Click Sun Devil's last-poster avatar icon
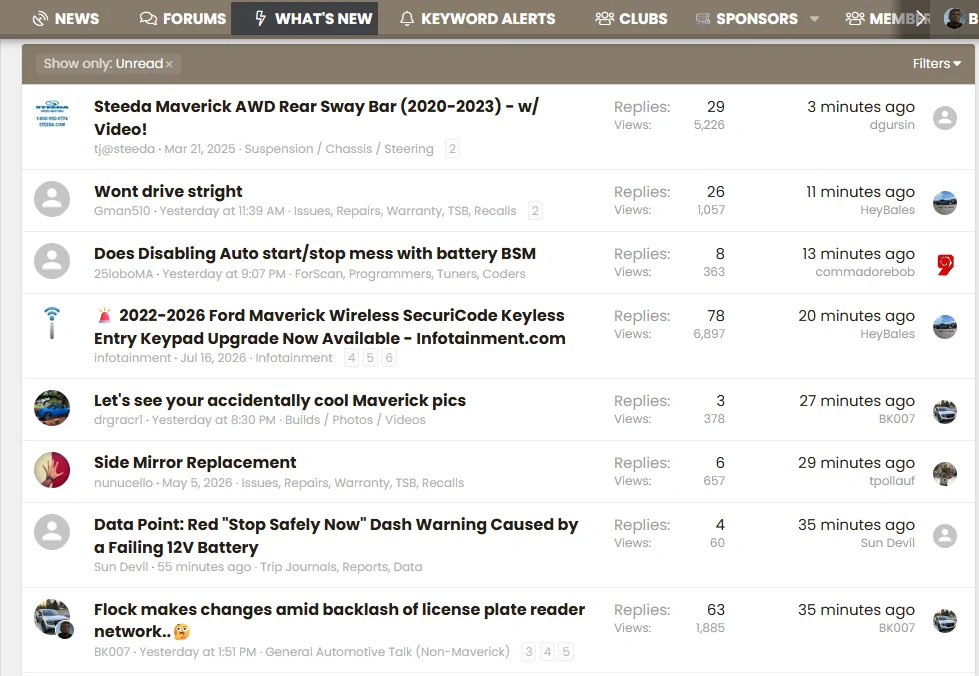979x676 pixels. tap(945, 536)
